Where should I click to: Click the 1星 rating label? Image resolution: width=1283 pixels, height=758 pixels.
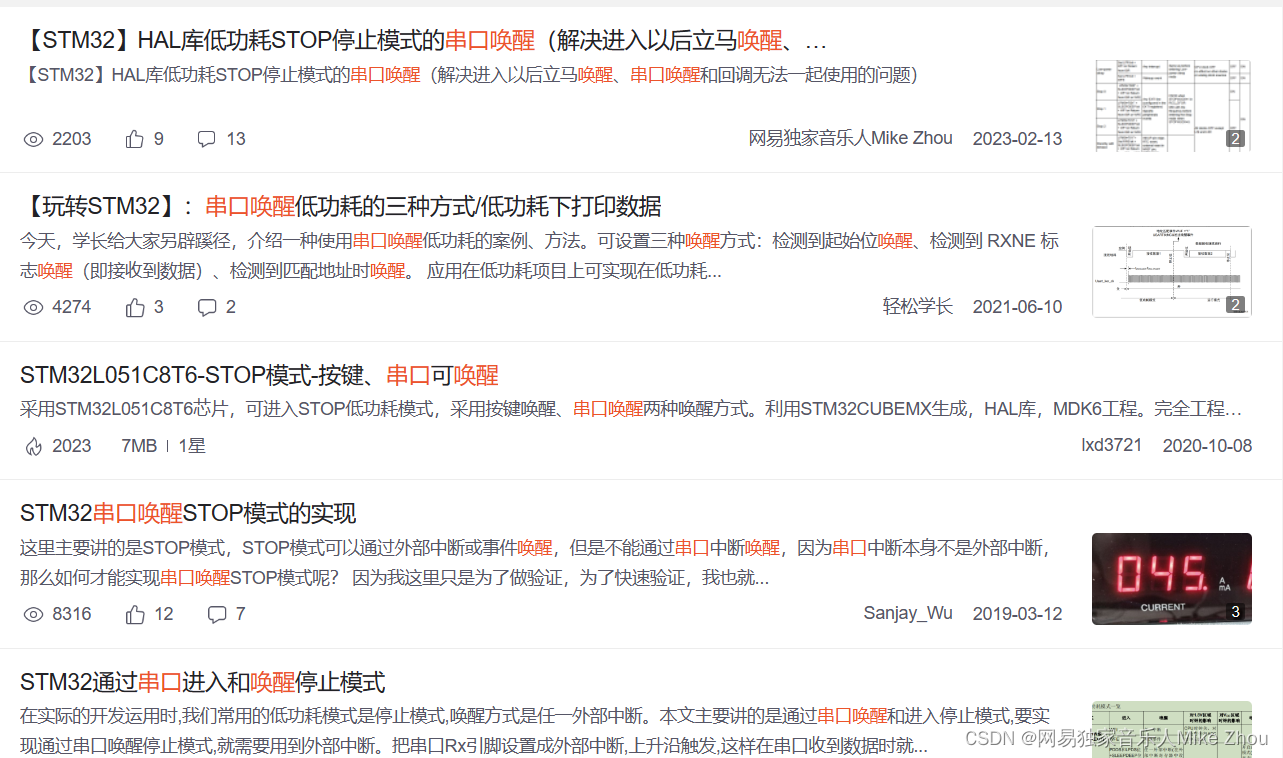click(191, 446)
